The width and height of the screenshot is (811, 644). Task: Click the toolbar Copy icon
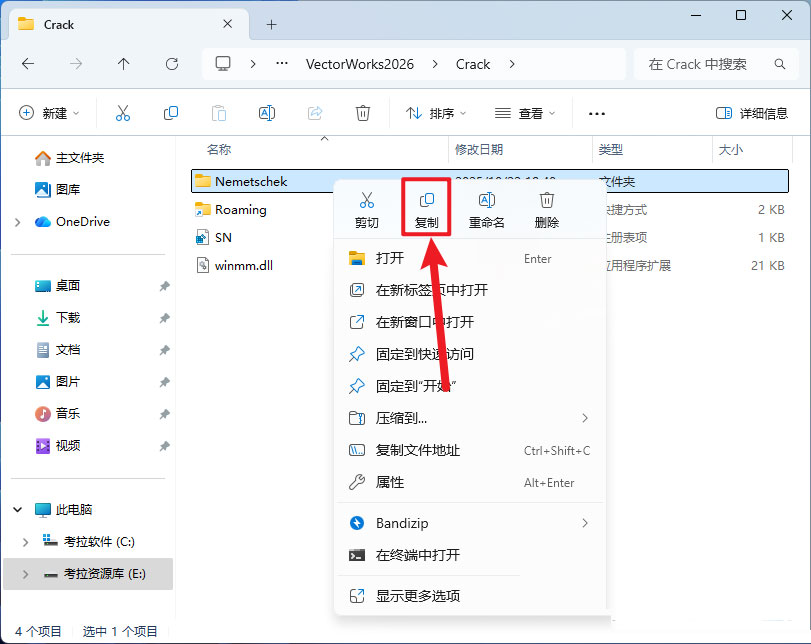tap(171, 113)
